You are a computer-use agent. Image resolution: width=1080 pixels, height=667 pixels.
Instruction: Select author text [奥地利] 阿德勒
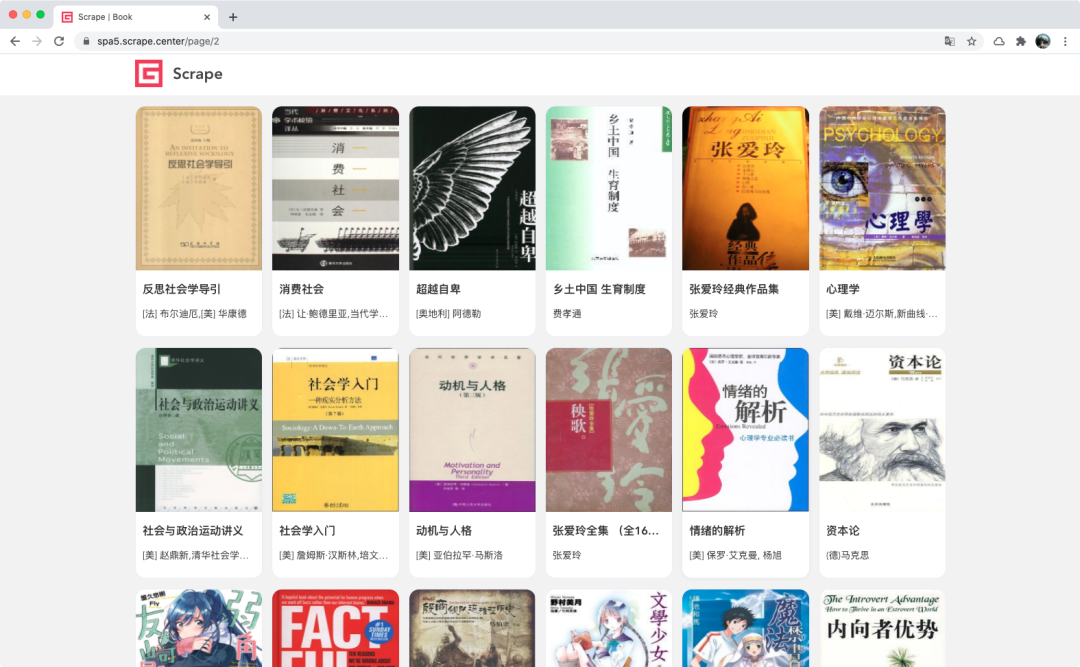coord(448,314)
